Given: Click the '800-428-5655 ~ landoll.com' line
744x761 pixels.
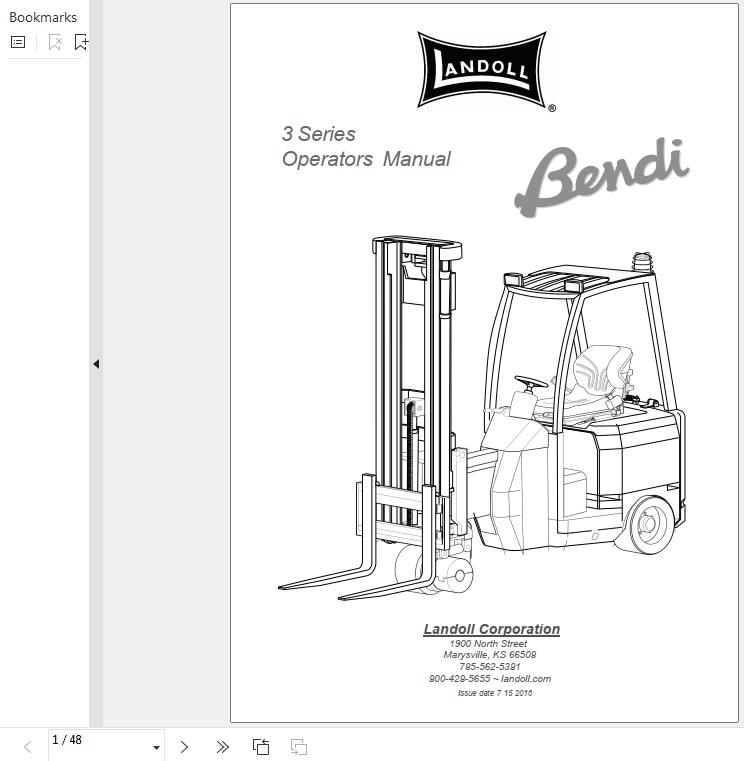Looking at the screenshot, I should pos(490,679).
